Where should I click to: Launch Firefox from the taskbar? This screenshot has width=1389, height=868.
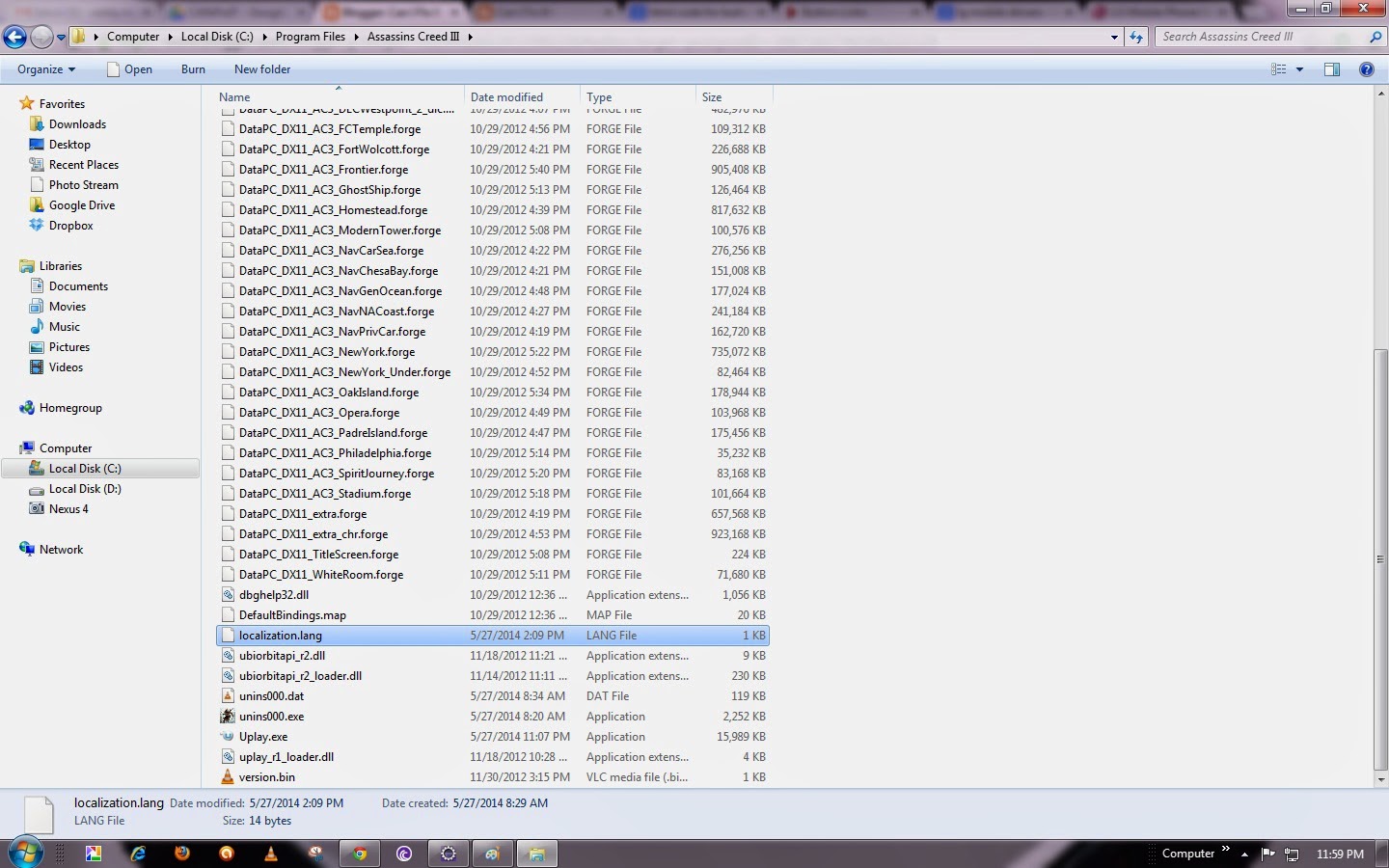click(x=182, y=854)
